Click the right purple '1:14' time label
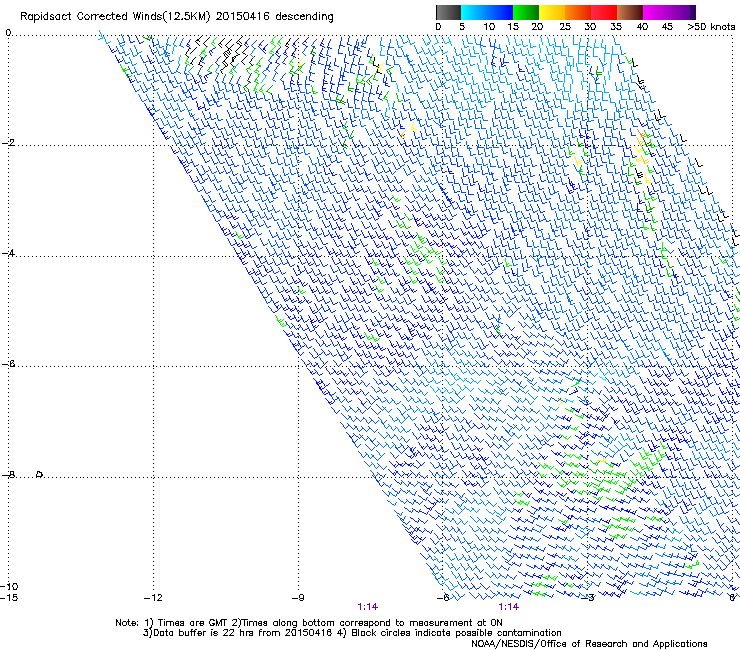The image size is (740, 650). (508, 607)
